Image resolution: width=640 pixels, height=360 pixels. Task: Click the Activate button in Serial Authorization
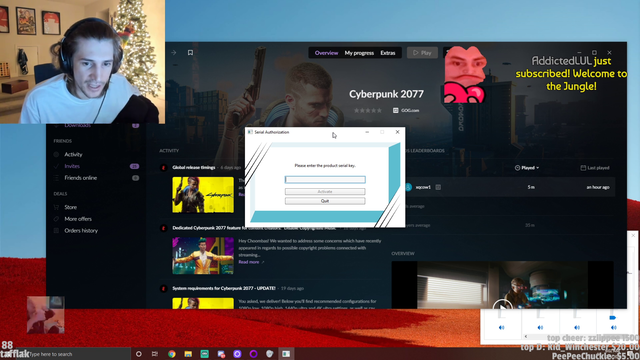[x=325, y=191]
